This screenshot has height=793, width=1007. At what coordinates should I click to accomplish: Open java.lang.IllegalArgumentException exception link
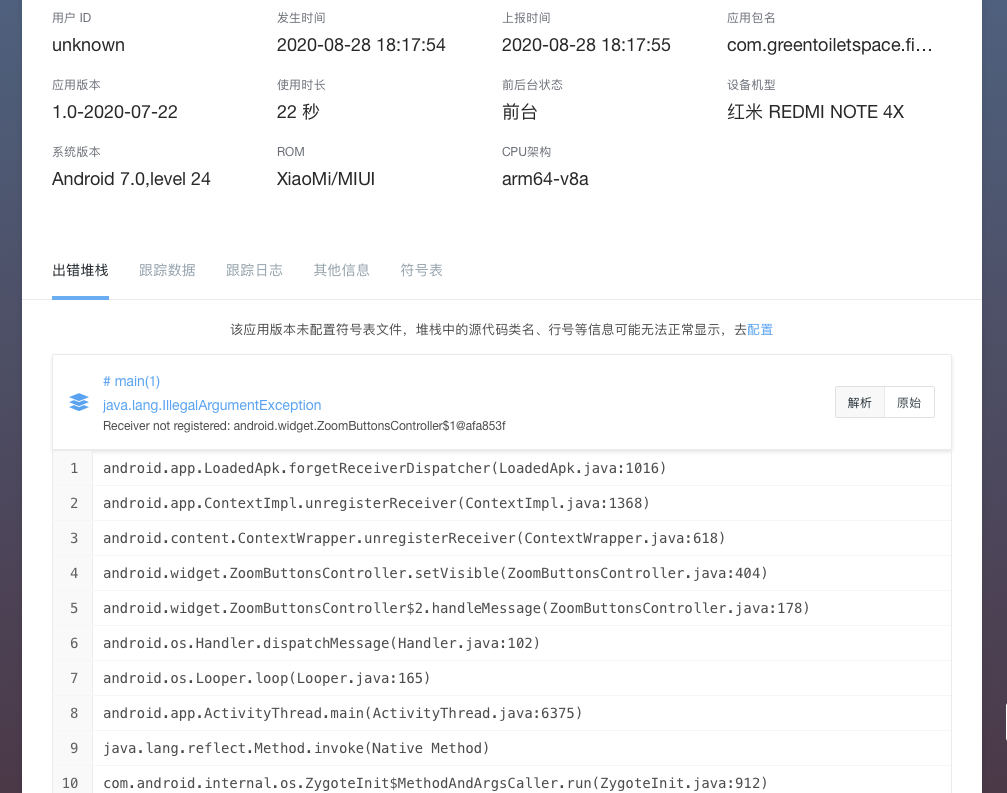212,405
